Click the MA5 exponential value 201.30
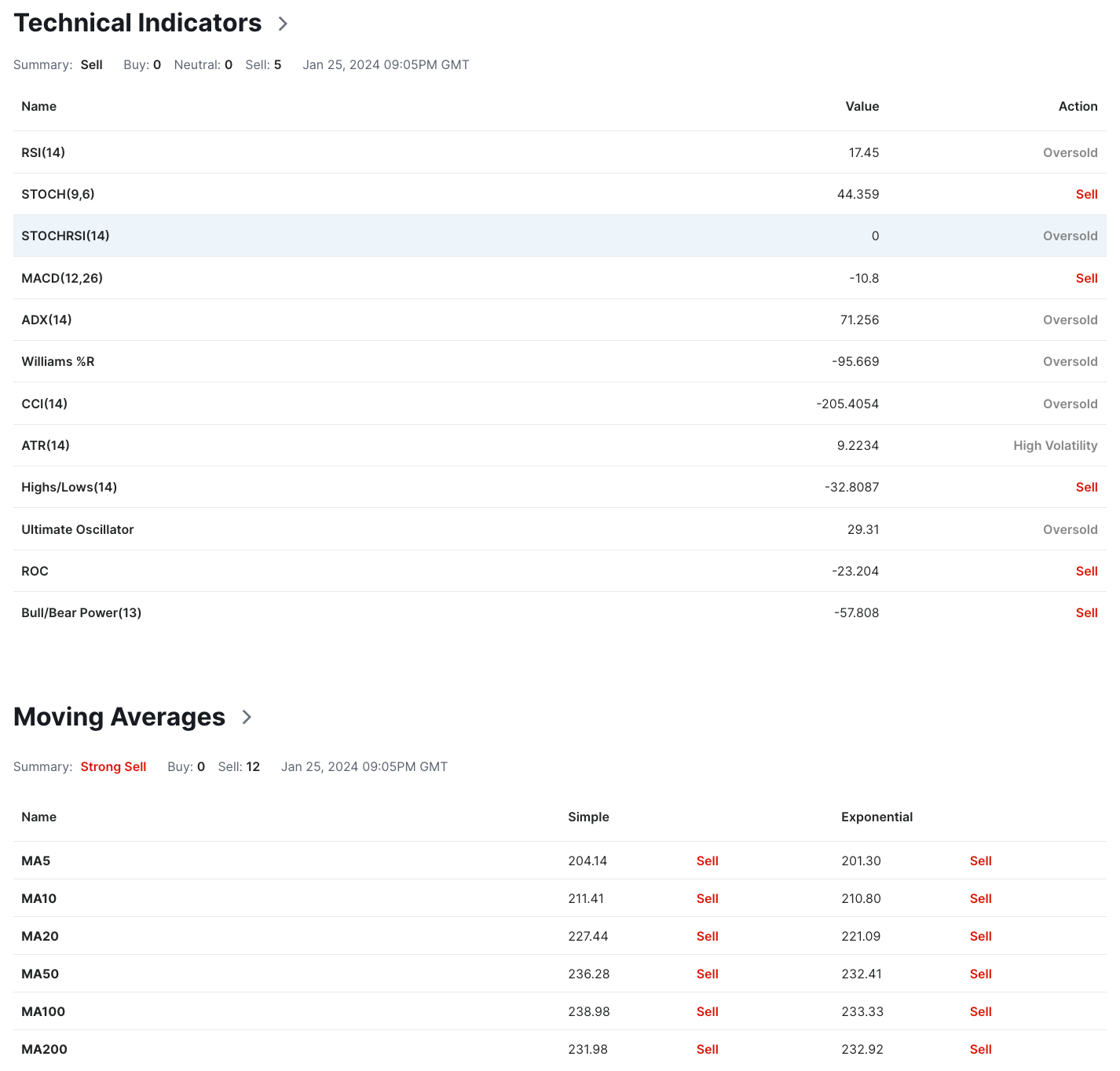Image resolution: width=1120 pixels, height=1071 pixels. [861, 861]
